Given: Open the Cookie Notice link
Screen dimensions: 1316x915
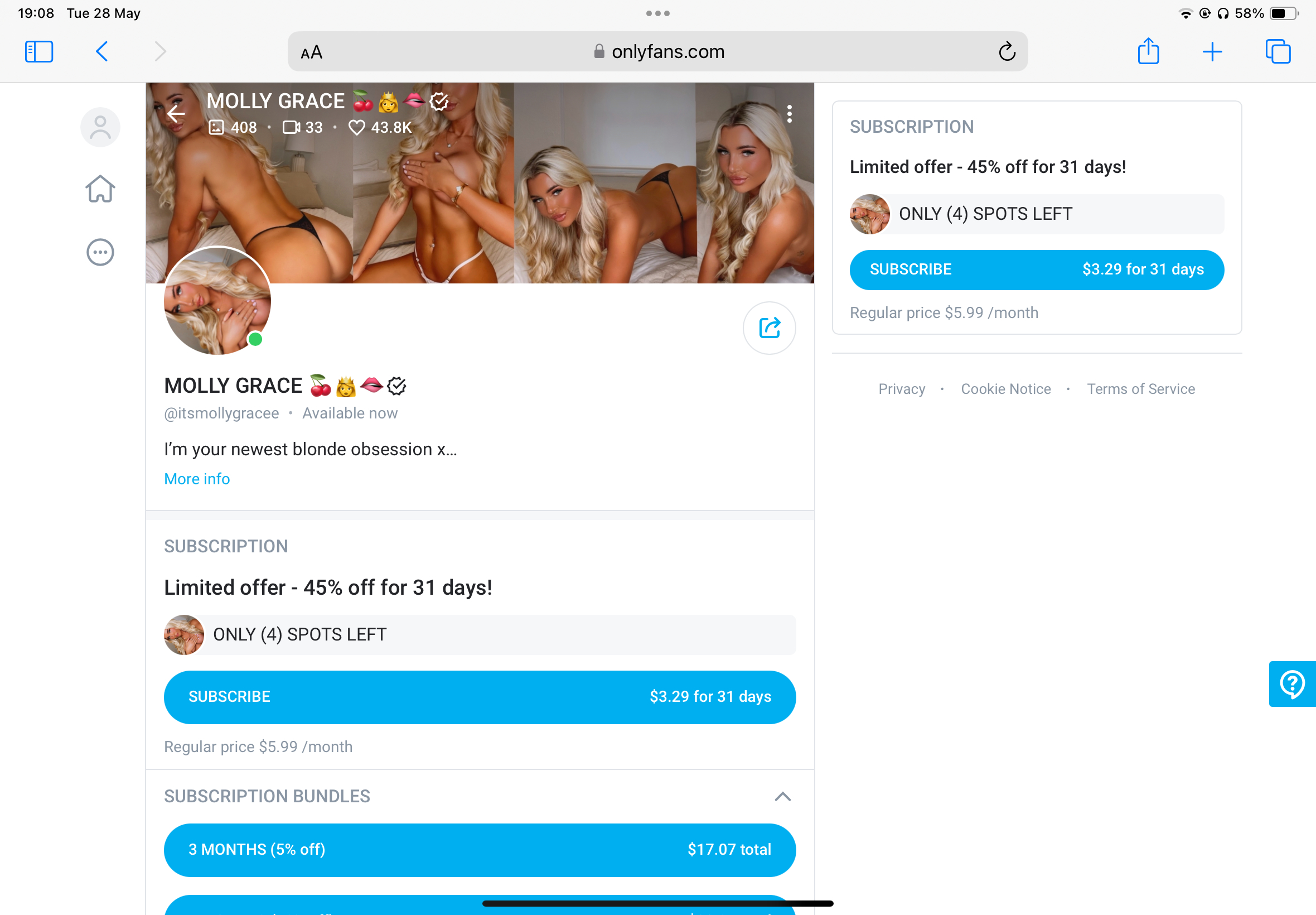Looking at the screenshot, I should click(x=1005, y=389).
